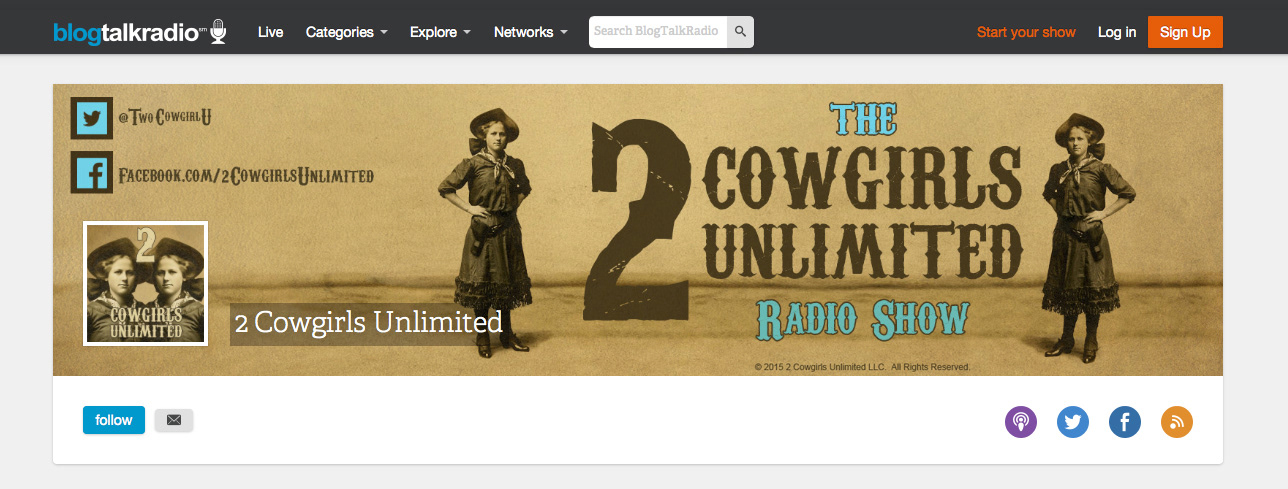Open the Live page

pos(270,32)
